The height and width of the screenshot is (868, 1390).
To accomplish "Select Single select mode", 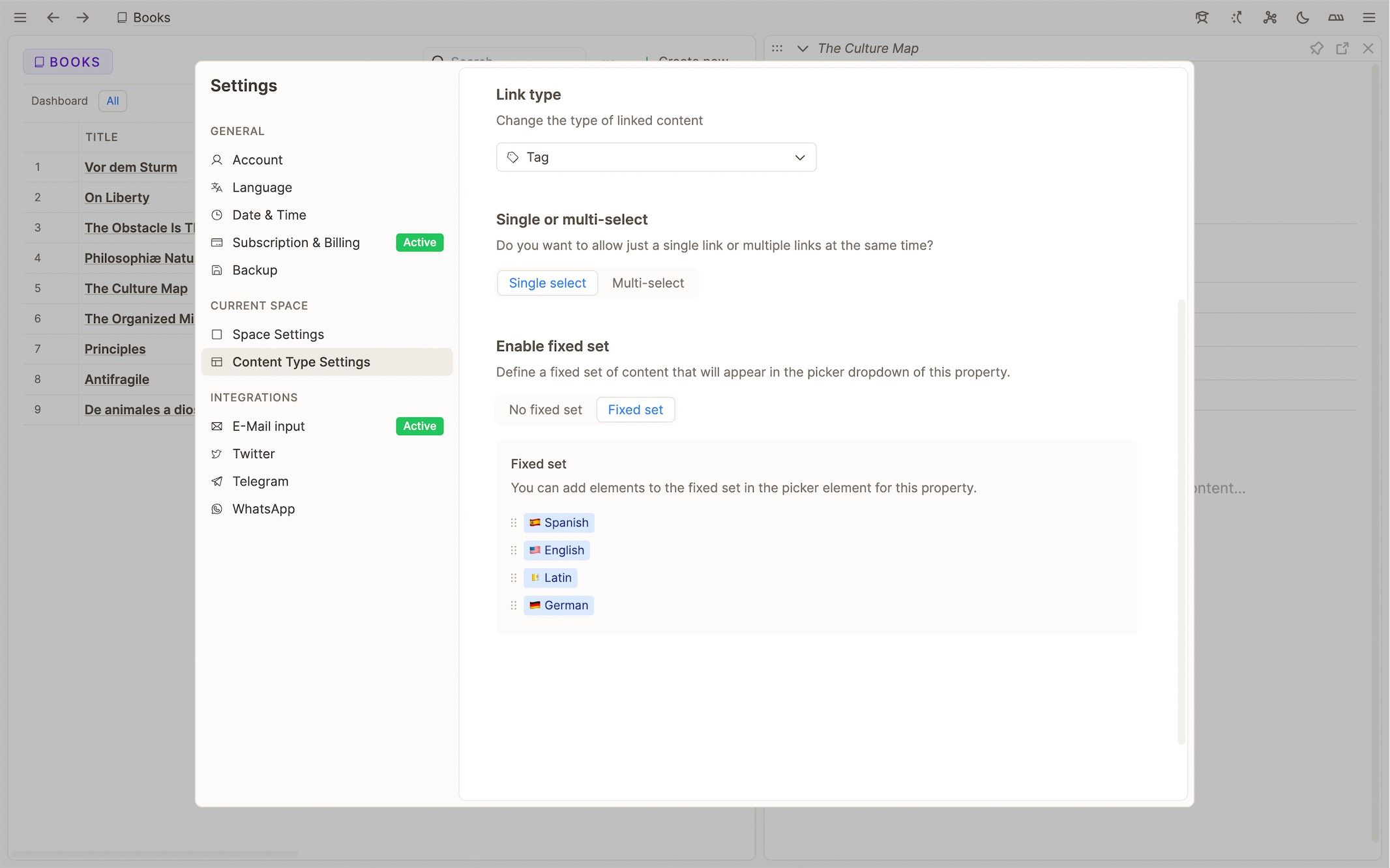I will (547, 283).
